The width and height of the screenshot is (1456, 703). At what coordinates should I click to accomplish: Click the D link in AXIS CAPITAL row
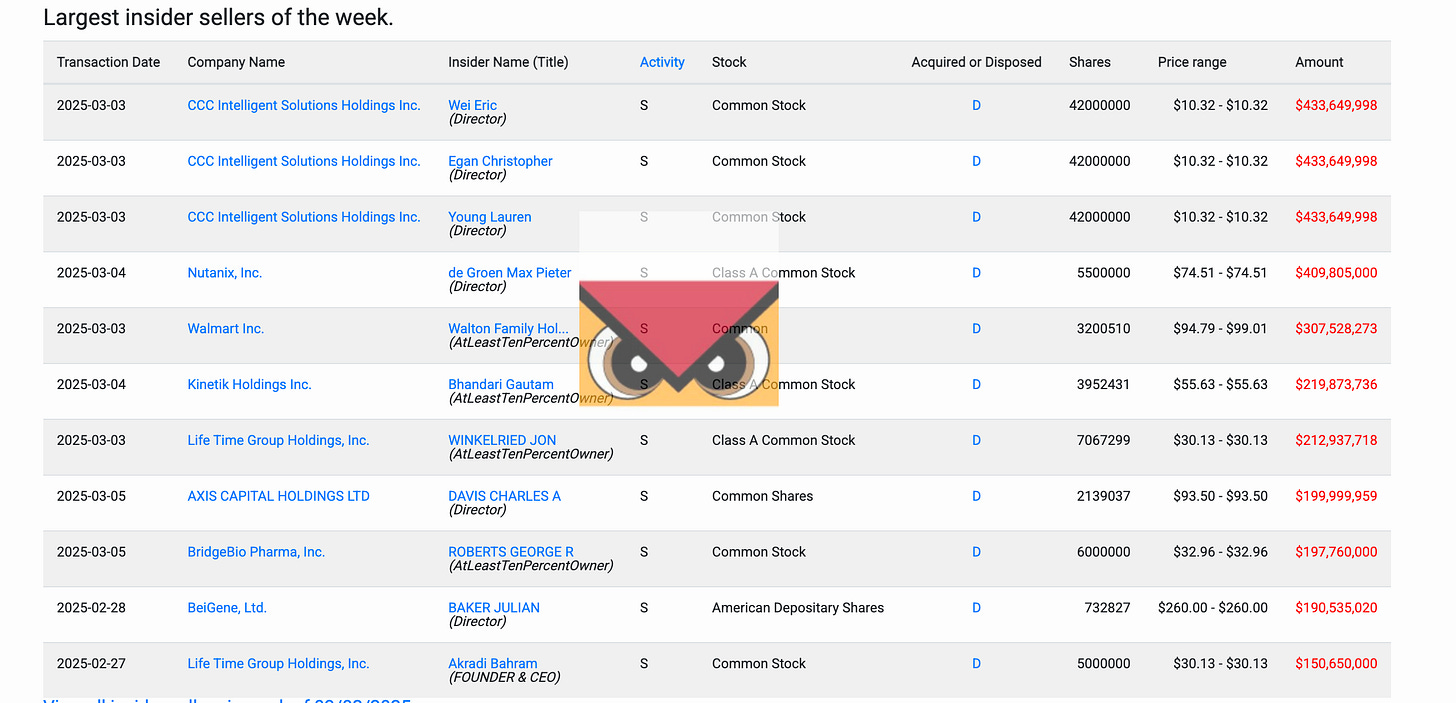pyautogui.click(x=977, y=496)
